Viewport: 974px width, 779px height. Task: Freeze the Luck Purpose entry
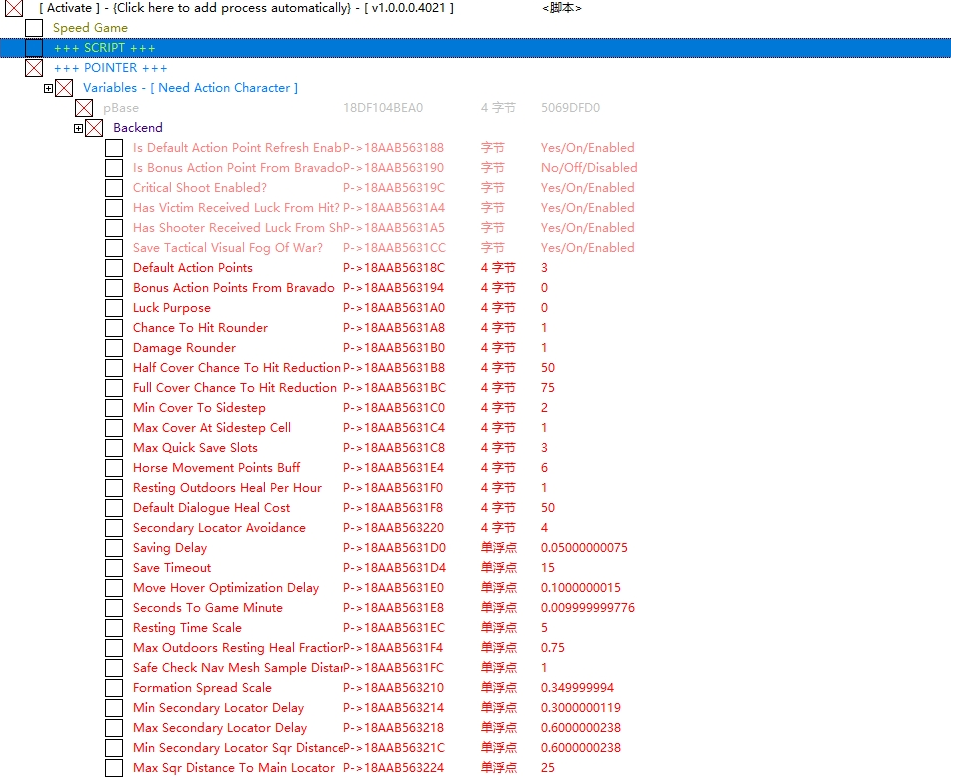tap(114, 308)
